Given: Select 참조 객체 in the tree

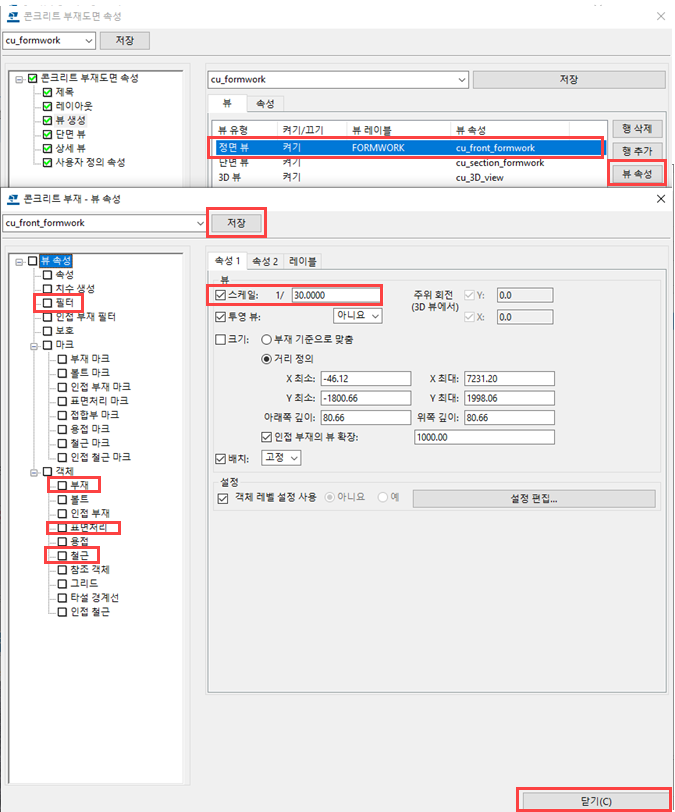Looking at the screenshot, I should pos(90,570).
